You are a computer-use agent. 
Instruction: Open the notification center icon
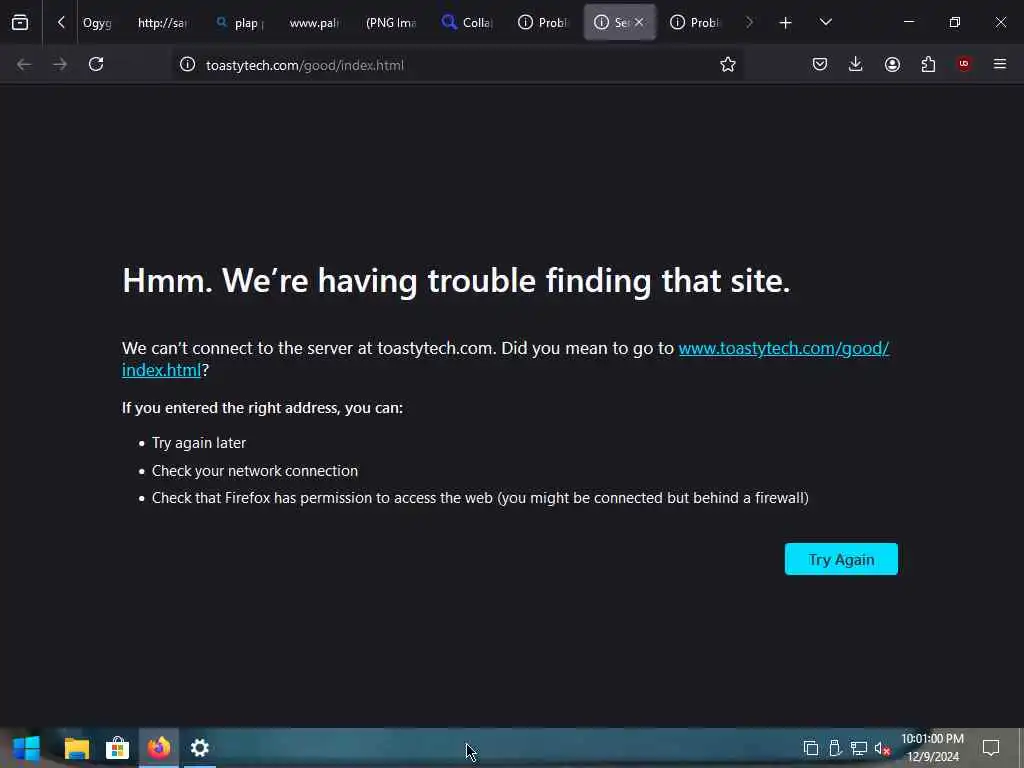tap(991, 748)
